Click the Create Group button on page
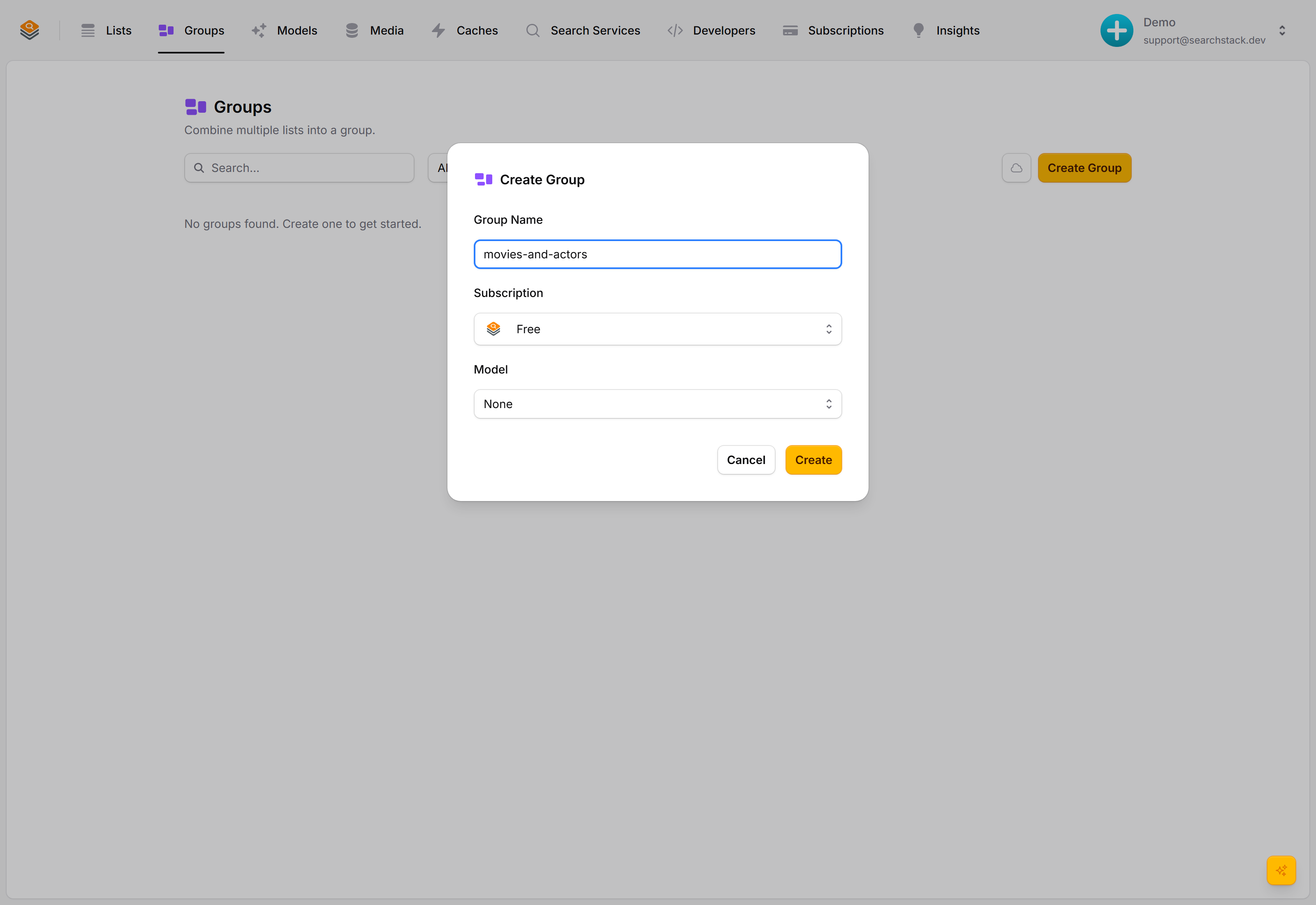 click(x=1084, y=168)
